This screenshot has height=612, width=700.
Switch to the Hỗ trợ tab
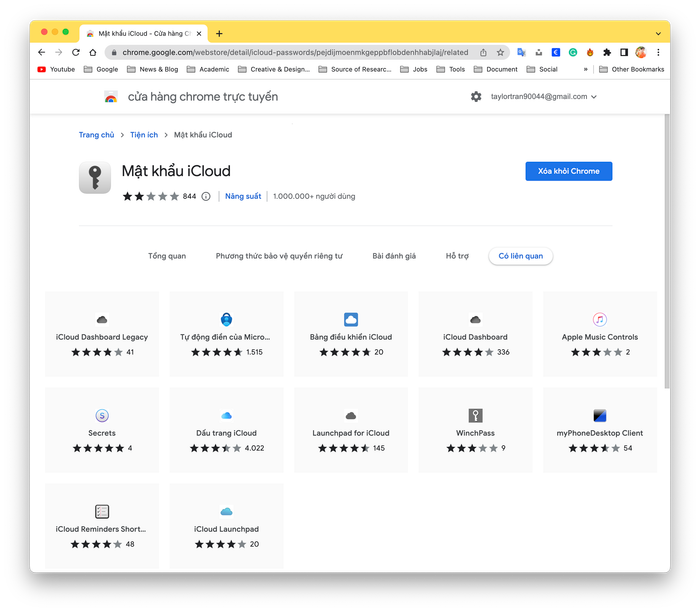click(x=457, y=256)
